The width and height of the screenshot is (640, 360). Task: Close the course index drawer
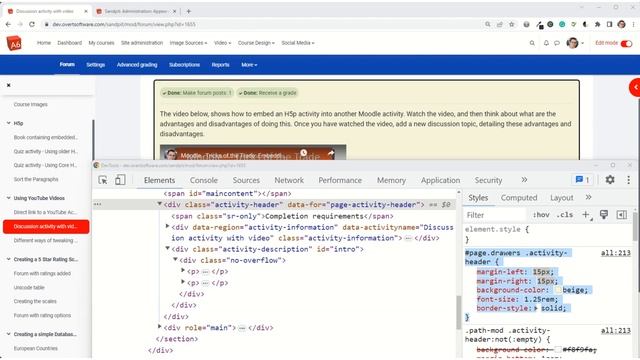(9, 85)
